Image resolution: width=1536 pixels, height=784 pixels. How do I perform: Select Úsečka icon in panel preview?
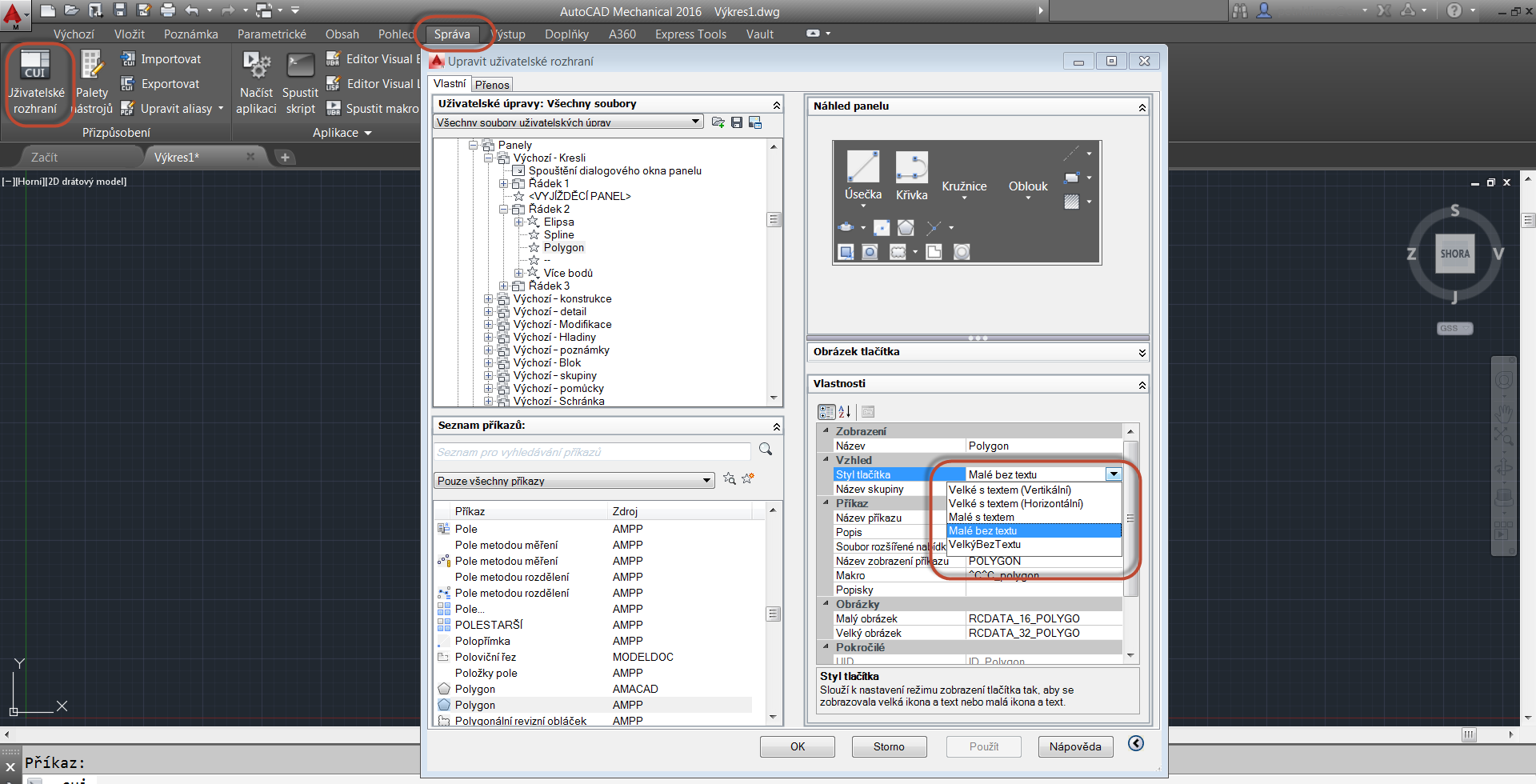863,168
